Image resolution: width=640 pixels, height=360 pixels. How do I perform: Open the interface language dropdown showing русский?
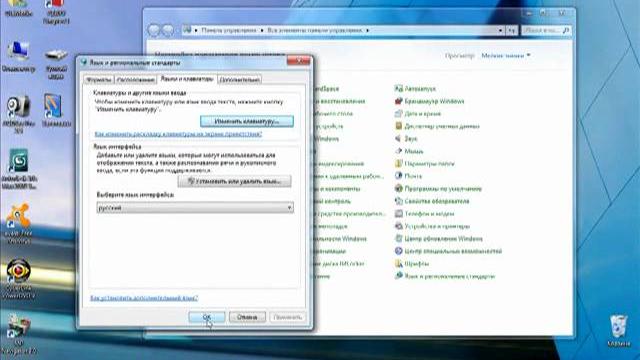195,208
